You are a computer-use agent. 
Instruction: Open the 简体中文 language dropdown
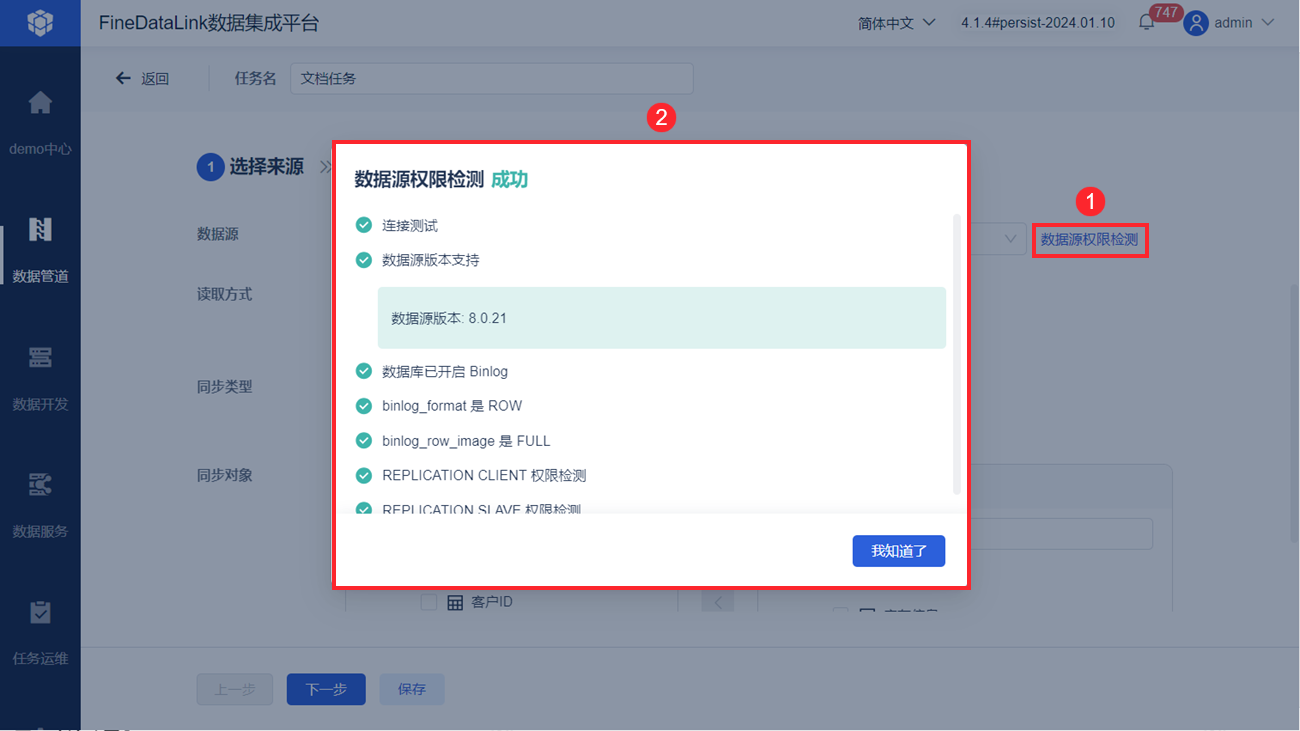click(x=896, y=22)
